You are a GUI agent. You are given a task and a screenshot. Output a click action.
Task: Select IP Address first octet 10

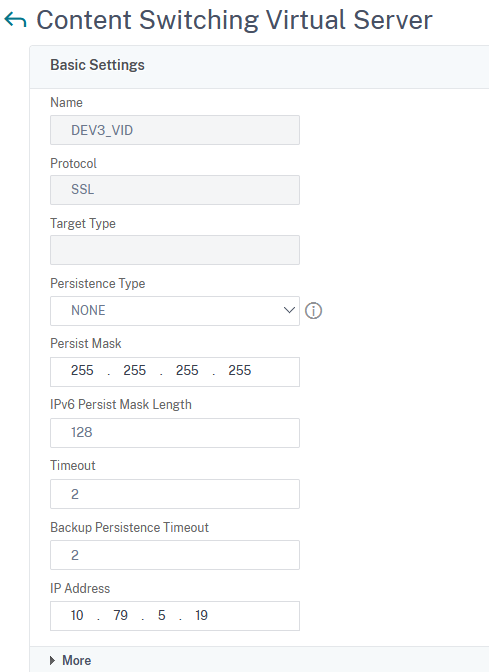click(77, 616)
